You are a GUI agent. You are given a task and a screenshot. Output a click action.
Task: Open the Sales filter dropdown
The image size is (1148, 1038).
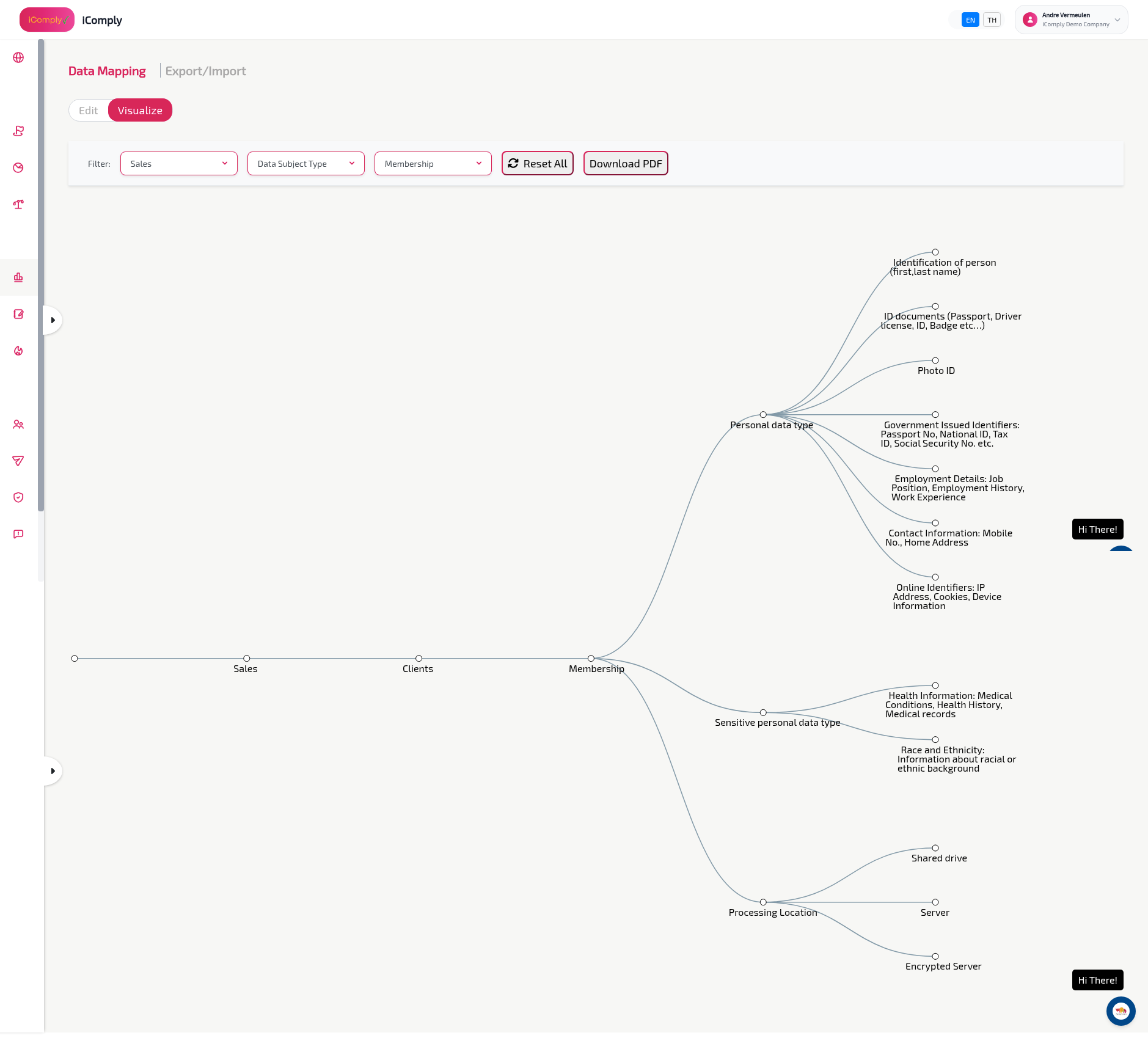point(178,163)
